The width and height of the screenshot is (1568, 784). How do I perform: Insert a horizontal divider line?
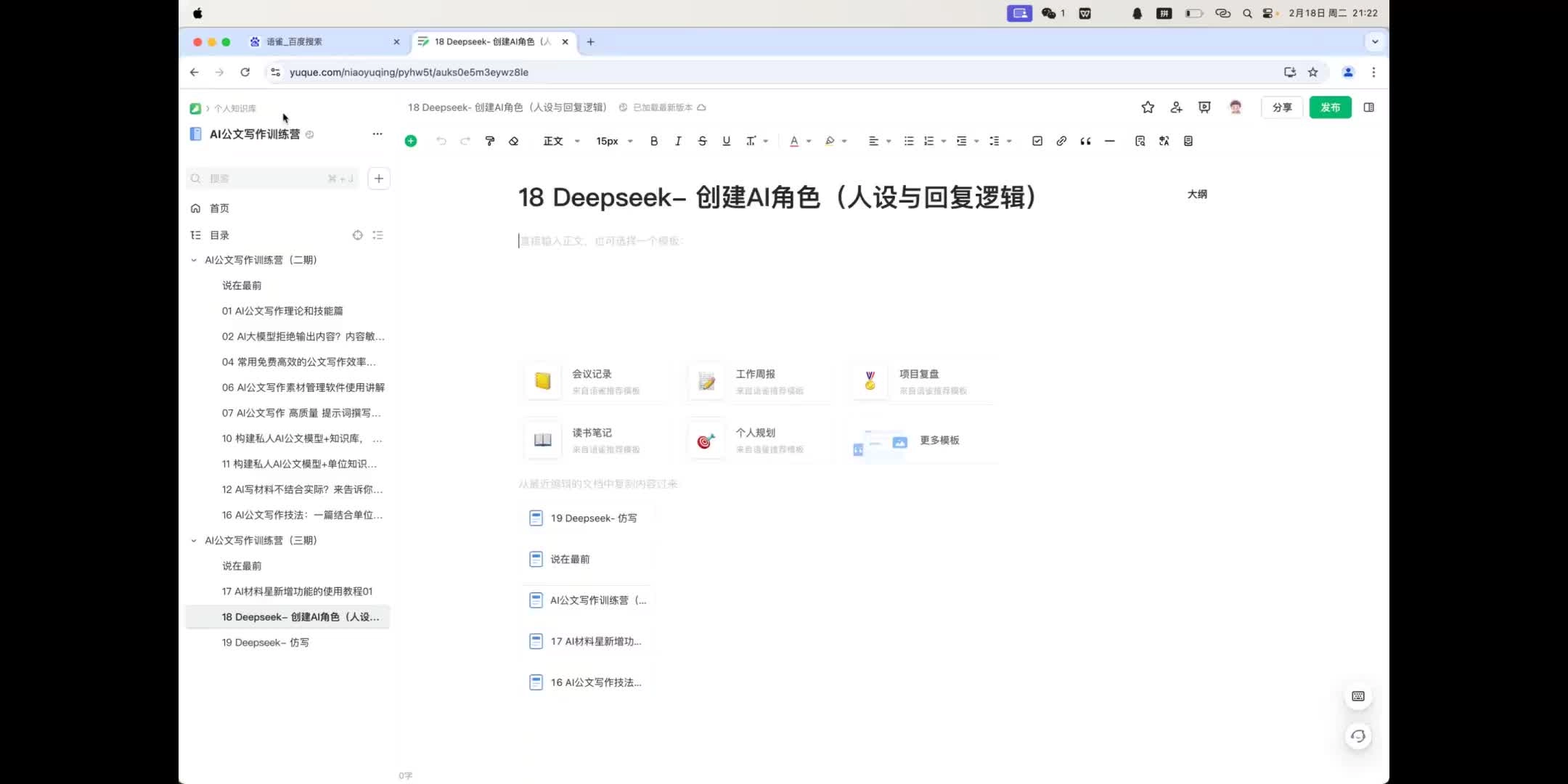tap(1110, 140)
